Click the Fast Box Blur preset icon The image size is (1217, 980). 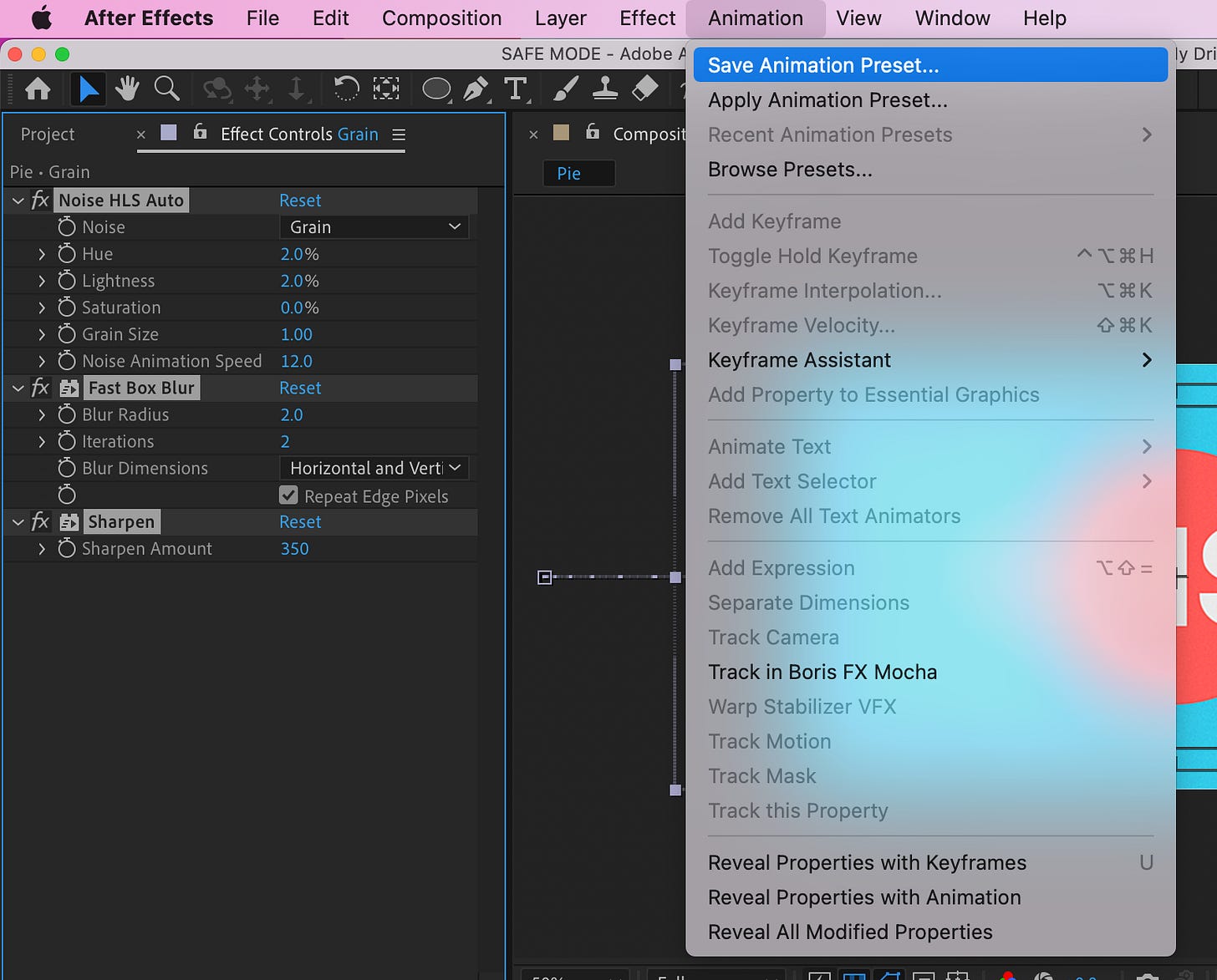click(69, 388)
